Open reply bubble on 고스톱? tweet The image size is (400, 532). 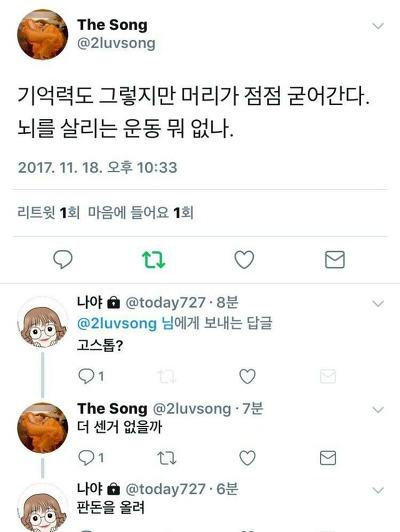pos(85,376)
